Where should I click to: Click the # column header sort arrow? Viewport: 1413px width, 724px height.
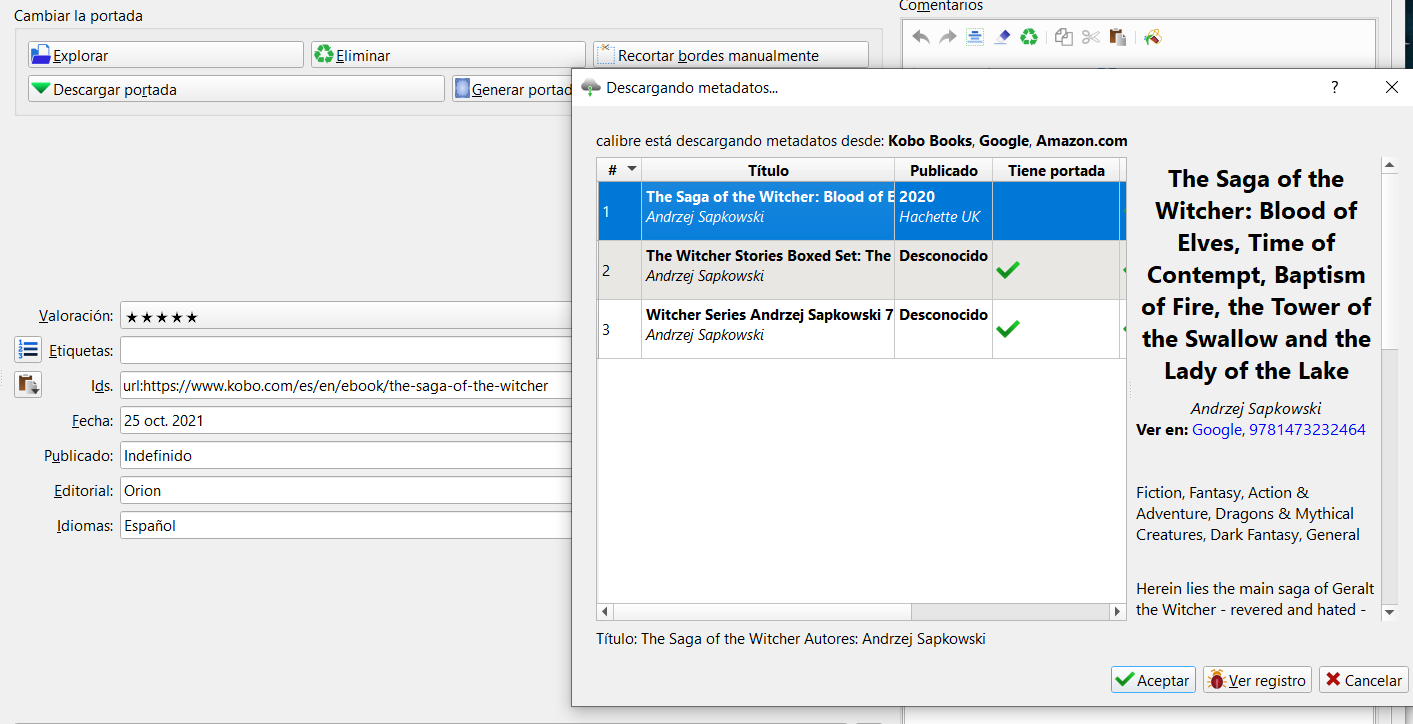pyautogui.click(x=631, y=169)
